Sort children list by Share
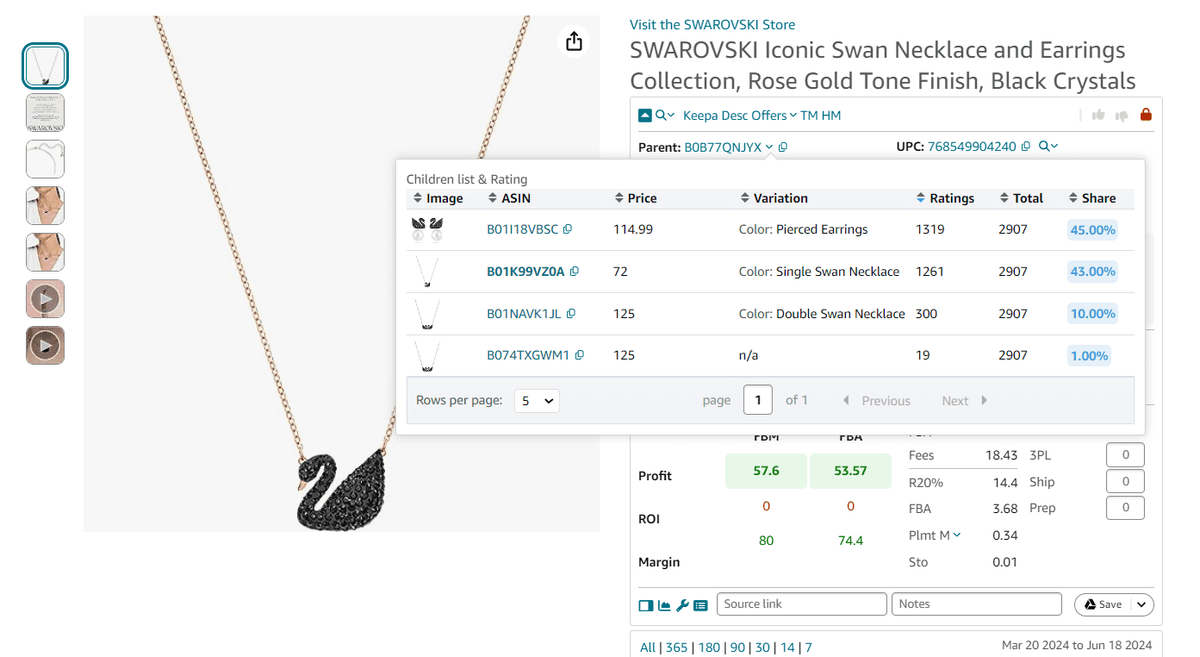Screen dimensions: 1200x657 pos(1092,198)
